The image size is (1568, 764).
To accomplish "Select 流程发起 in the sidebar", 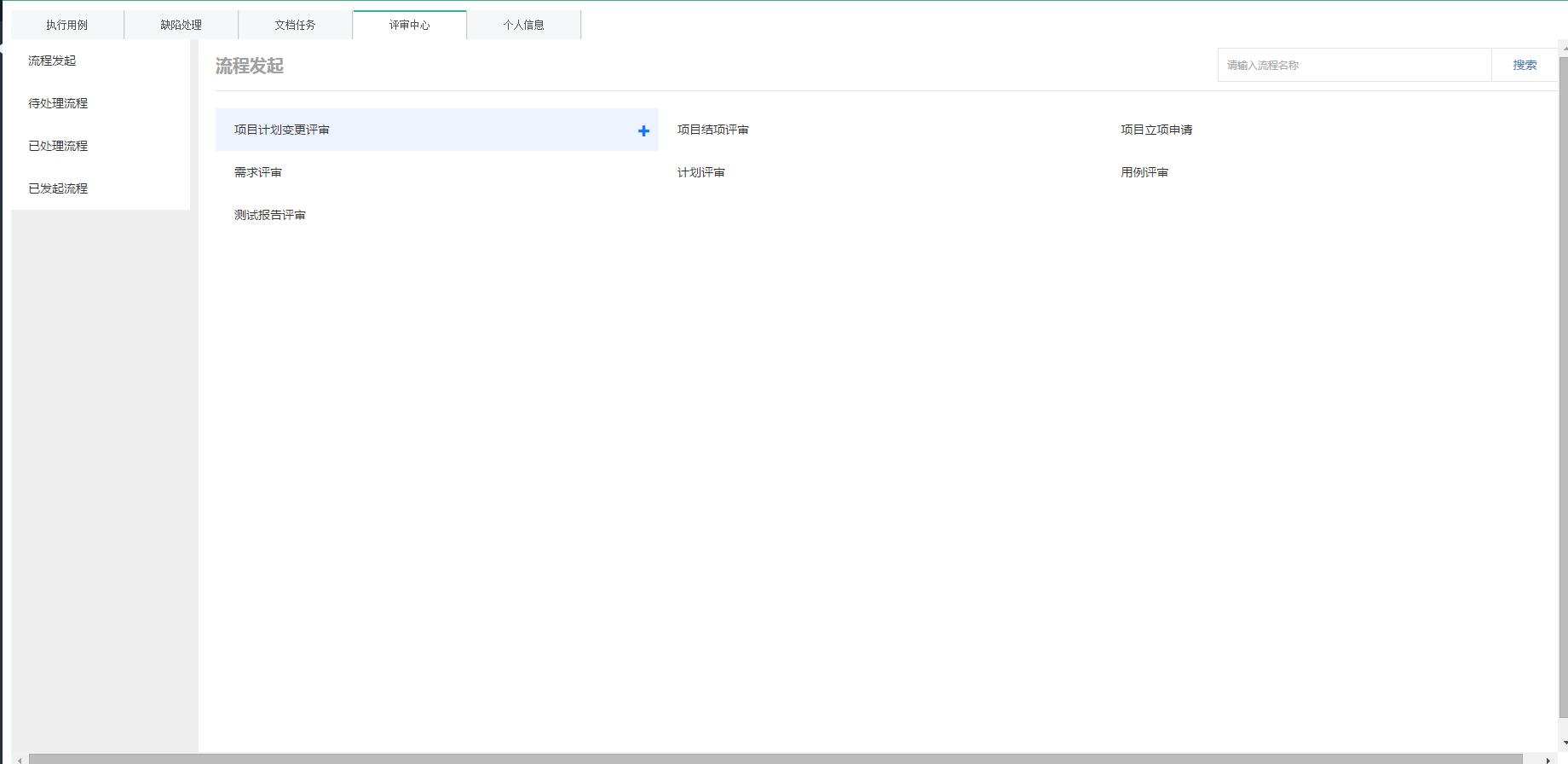I will [x=52, y=61].
